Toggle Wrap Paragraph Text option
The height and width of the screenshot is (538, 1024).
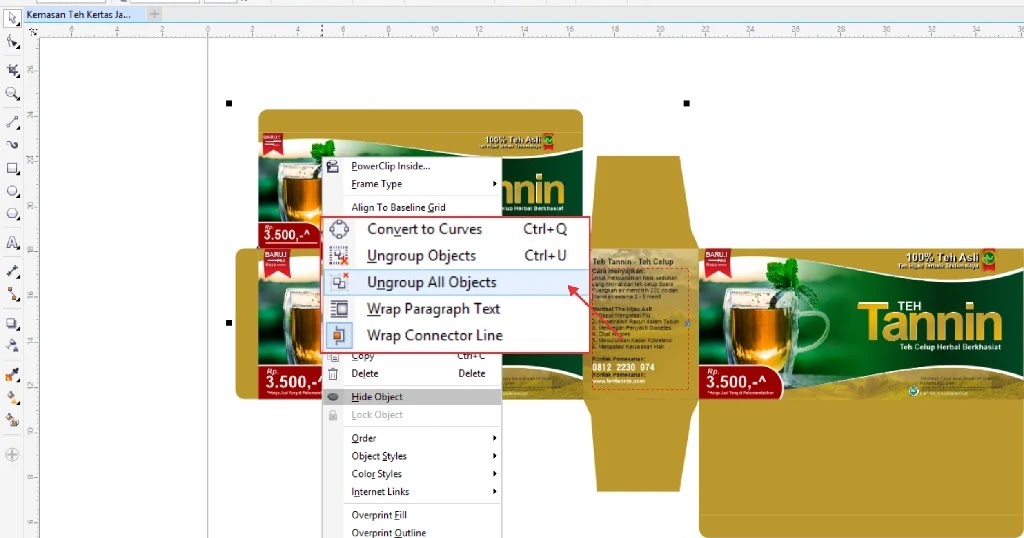(456, 309)
